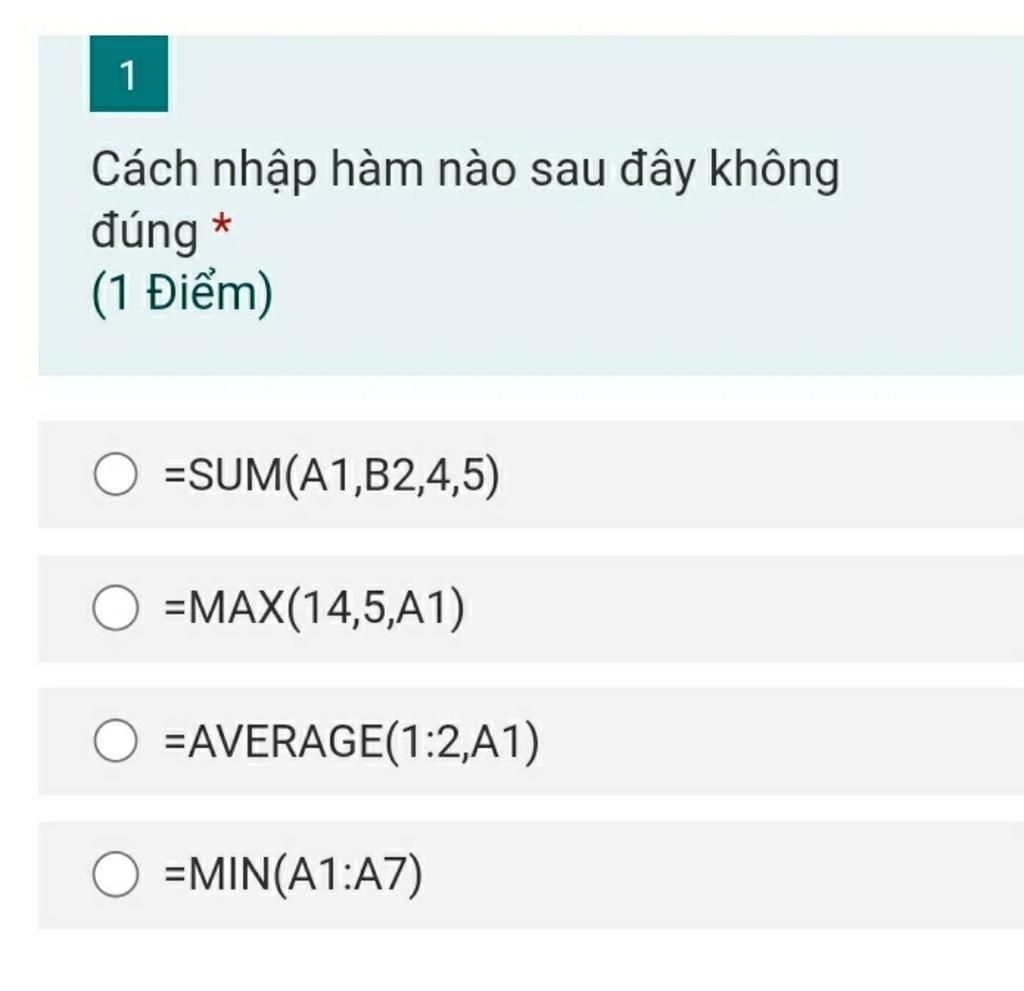Click the teal question number 1 badge
The height and width of the screenshot is (991, 1024).
pyautogui.click(x=128, y=75)
